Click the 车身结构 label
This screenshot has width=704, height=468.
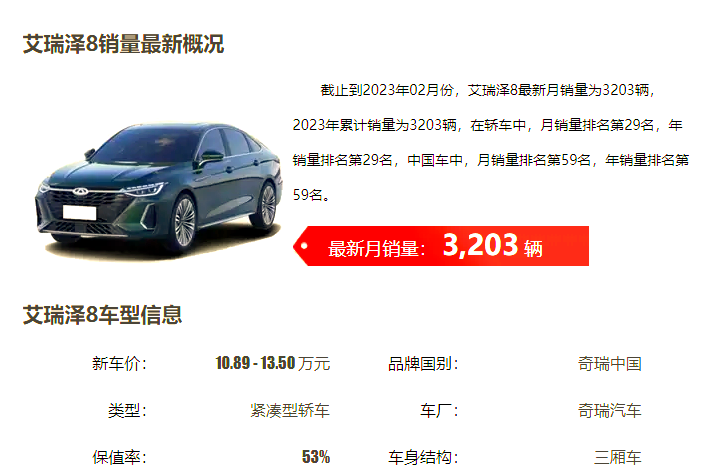[423, 457]
